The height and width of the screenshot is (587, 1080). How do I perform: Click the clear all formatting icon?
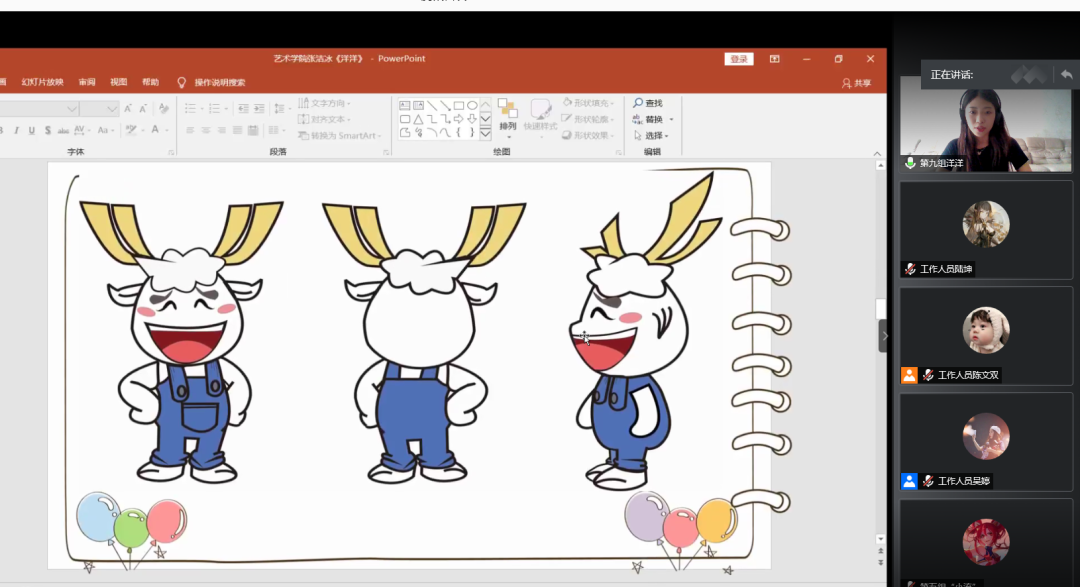163,109
